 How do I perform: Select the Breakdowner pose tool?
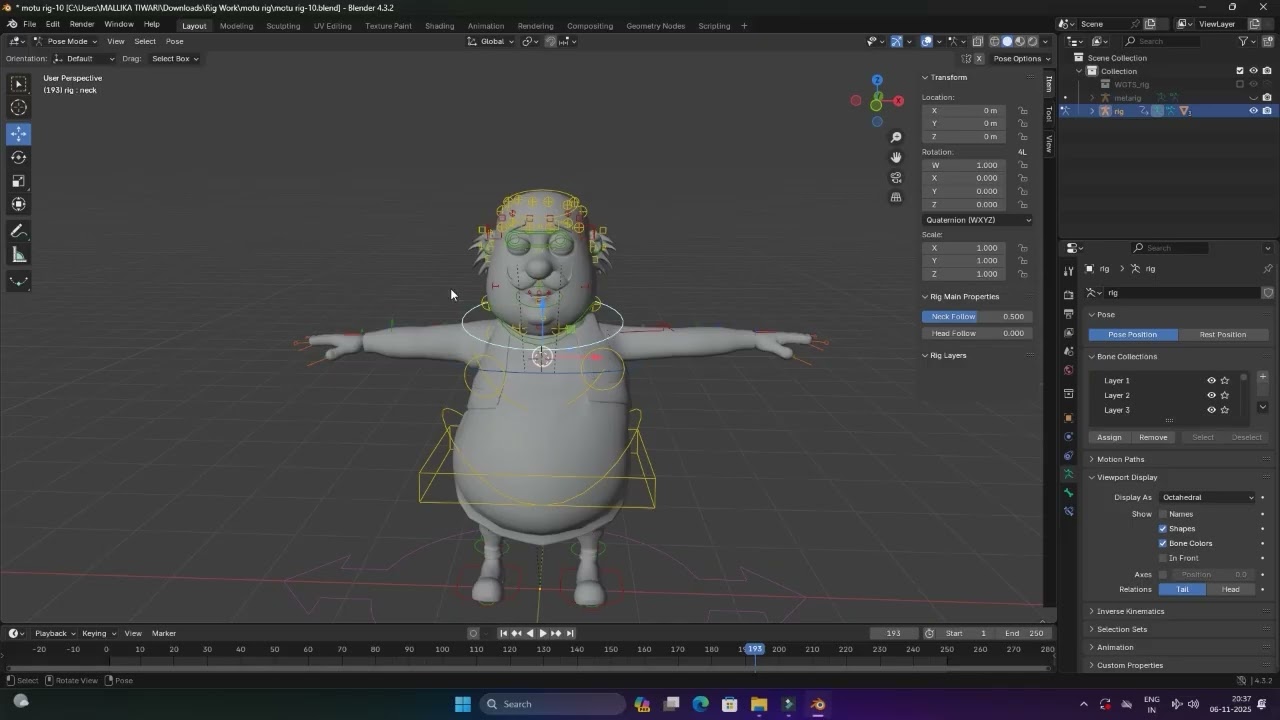[19, 281]
